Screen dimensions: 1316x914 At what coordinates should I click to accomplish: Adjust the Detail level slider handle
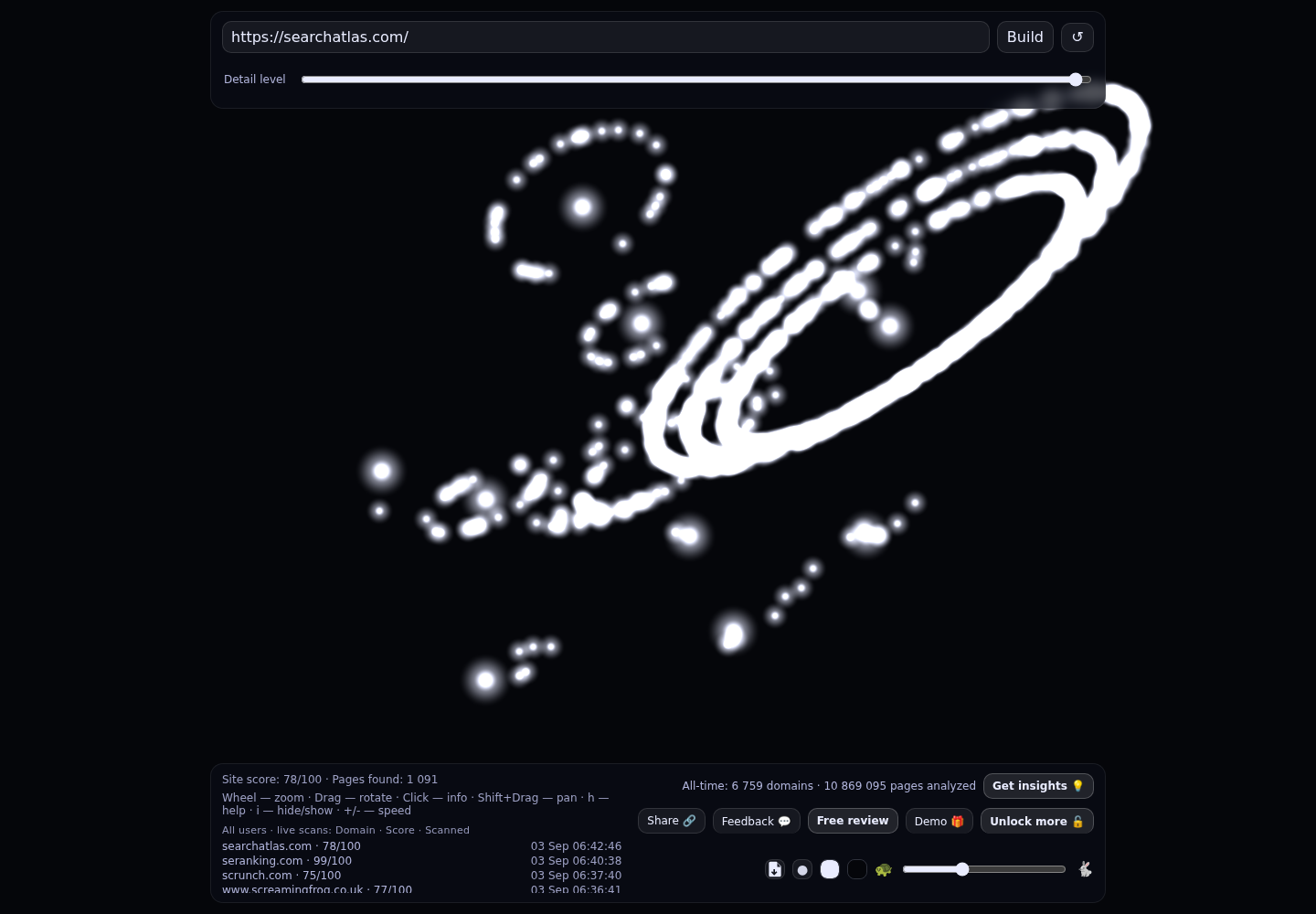pos(1076,80)
